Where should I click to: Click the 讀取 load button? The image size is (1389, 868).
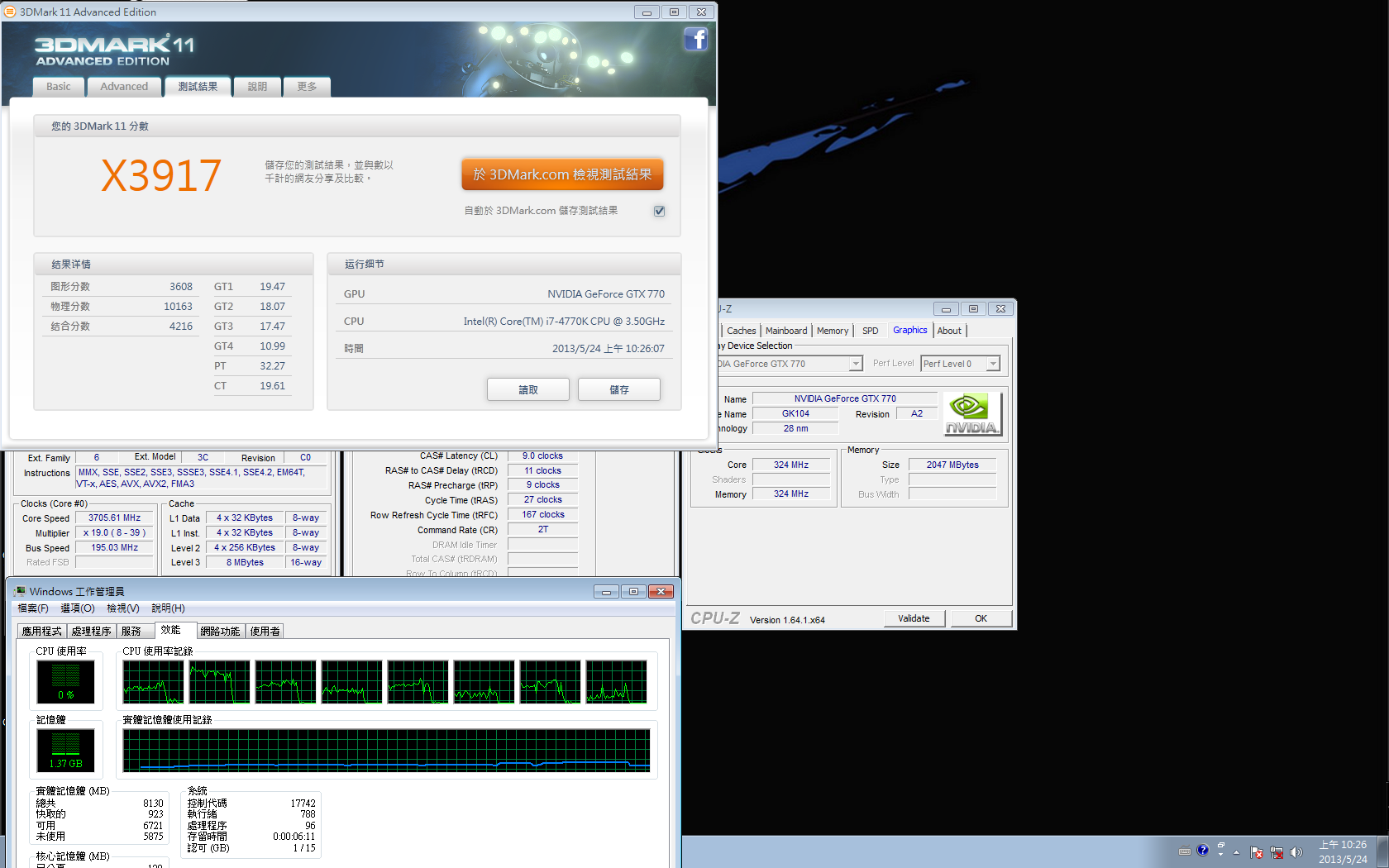click(x=528, y=389)
